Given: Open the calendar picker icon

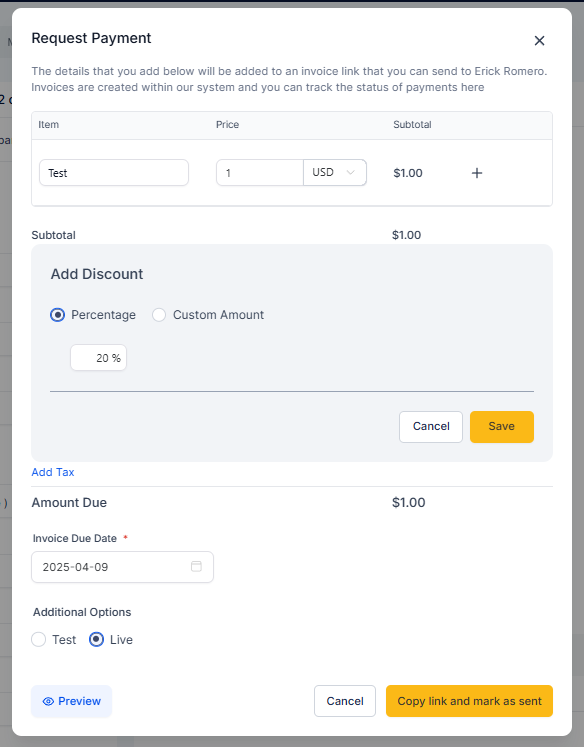Looking at the screenshot, I should pos(196,566).
